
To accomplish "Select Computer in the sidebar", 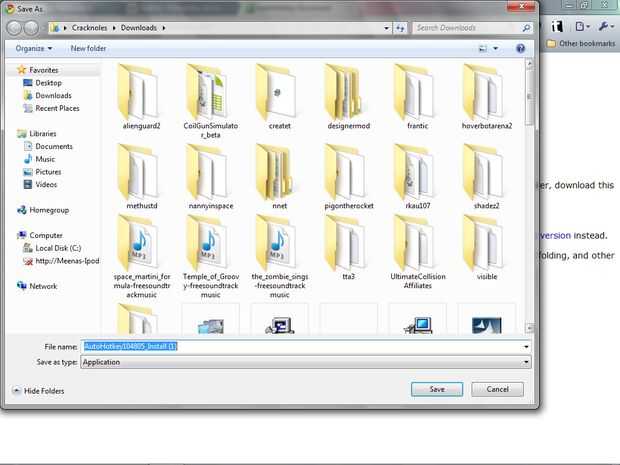I will coord(40,235).
